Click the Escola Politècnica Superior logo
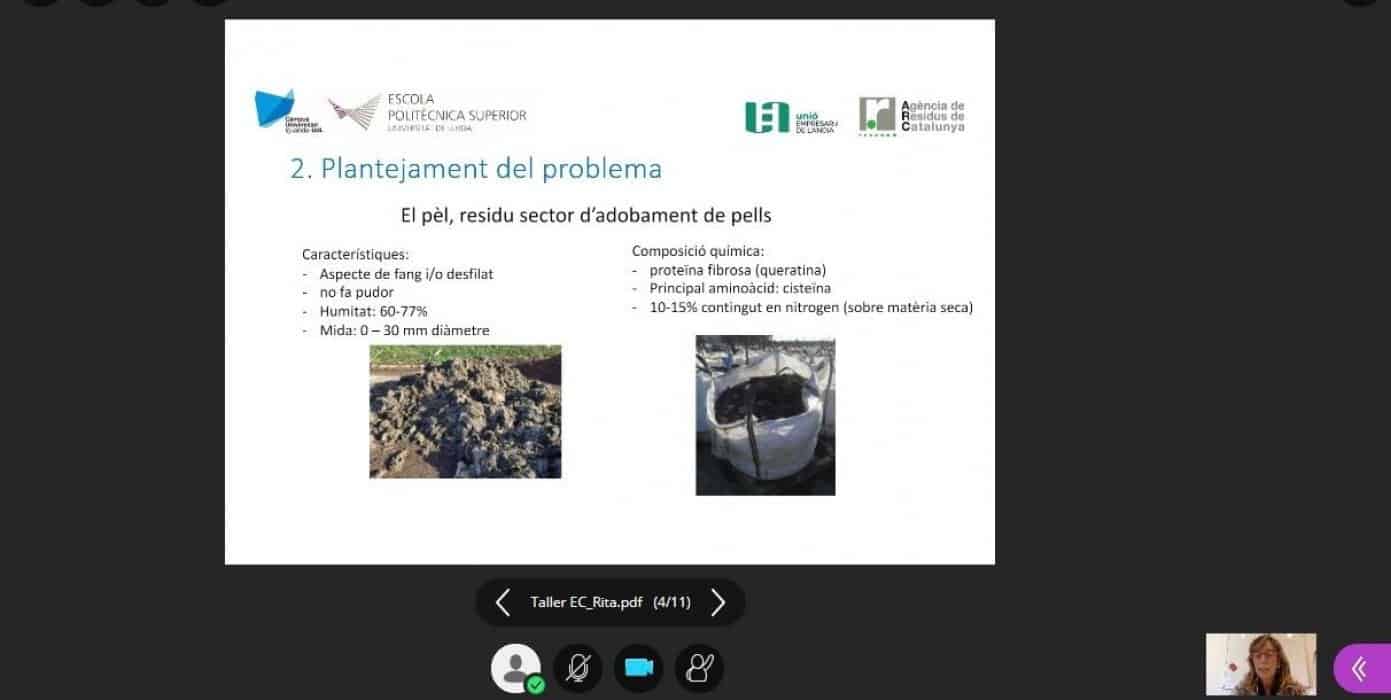 tap(428, 112)
